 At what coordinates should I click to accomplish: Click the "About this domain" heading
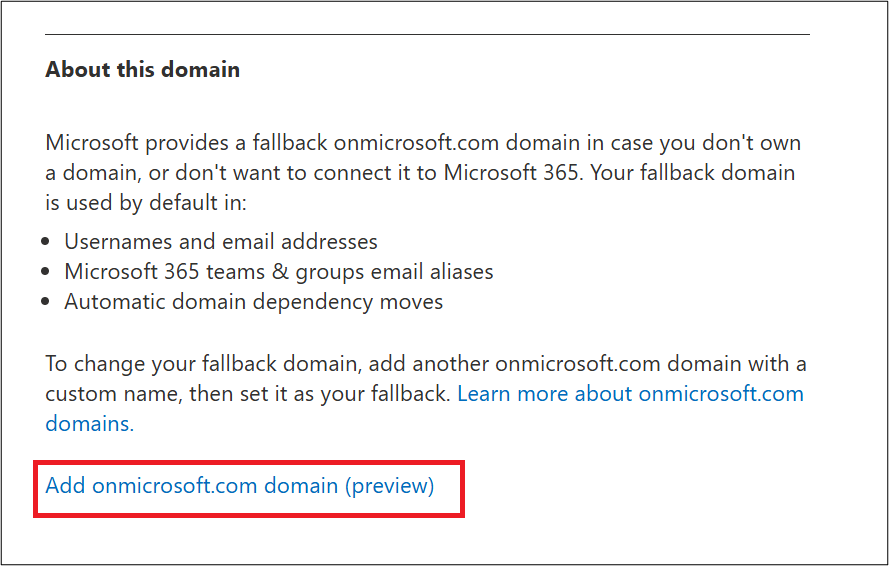pos(142,70)
